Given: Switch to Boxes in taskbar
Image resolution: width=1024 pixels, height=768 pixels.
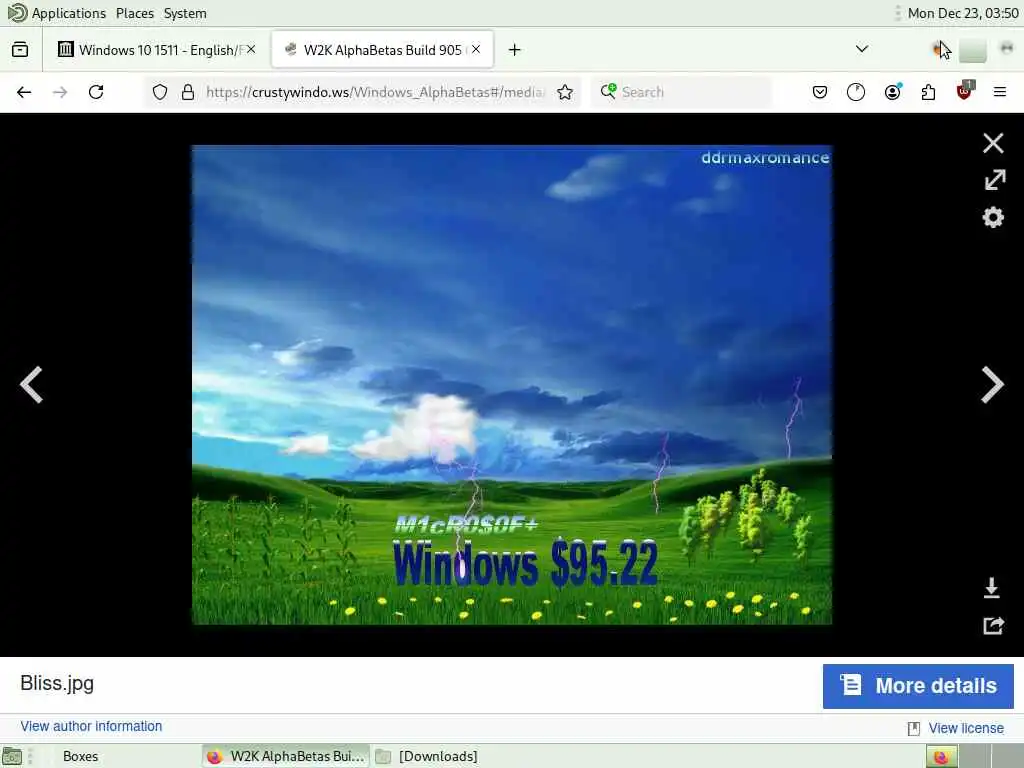Looking at the screenshot, I should coord(80,756).
